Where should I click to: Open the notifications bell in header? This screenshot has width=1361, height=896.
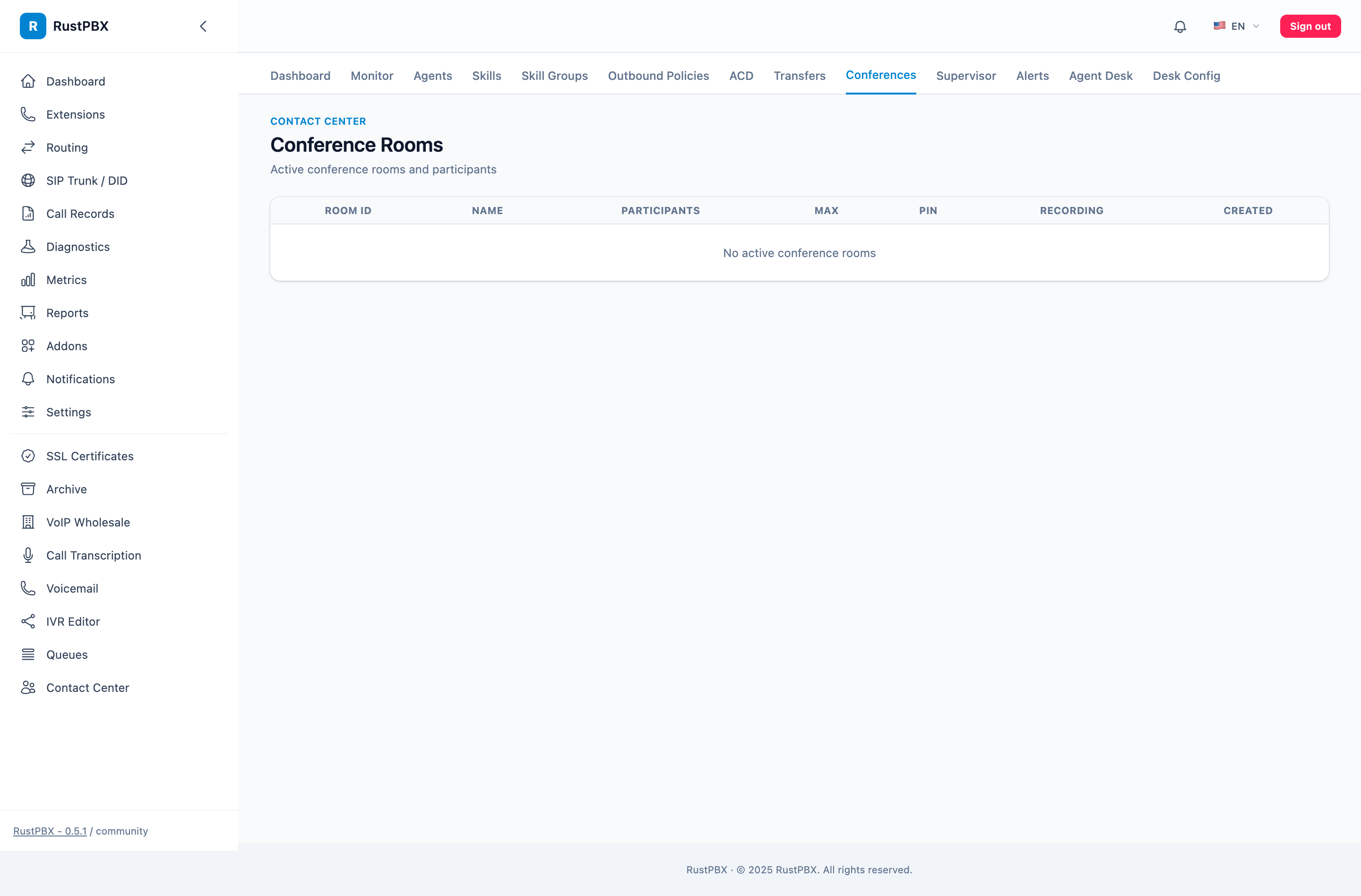pyautogui.click(x=1180, y=26)
